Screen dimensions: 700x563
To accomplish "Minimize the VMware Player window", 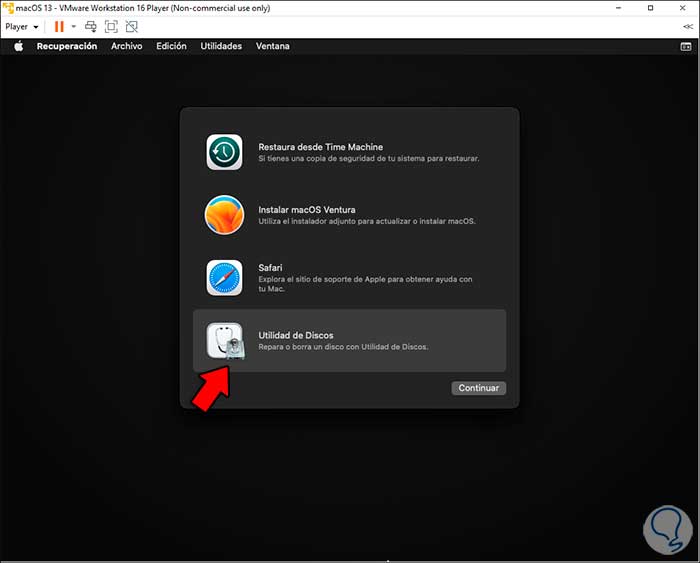I will [619, 8].
